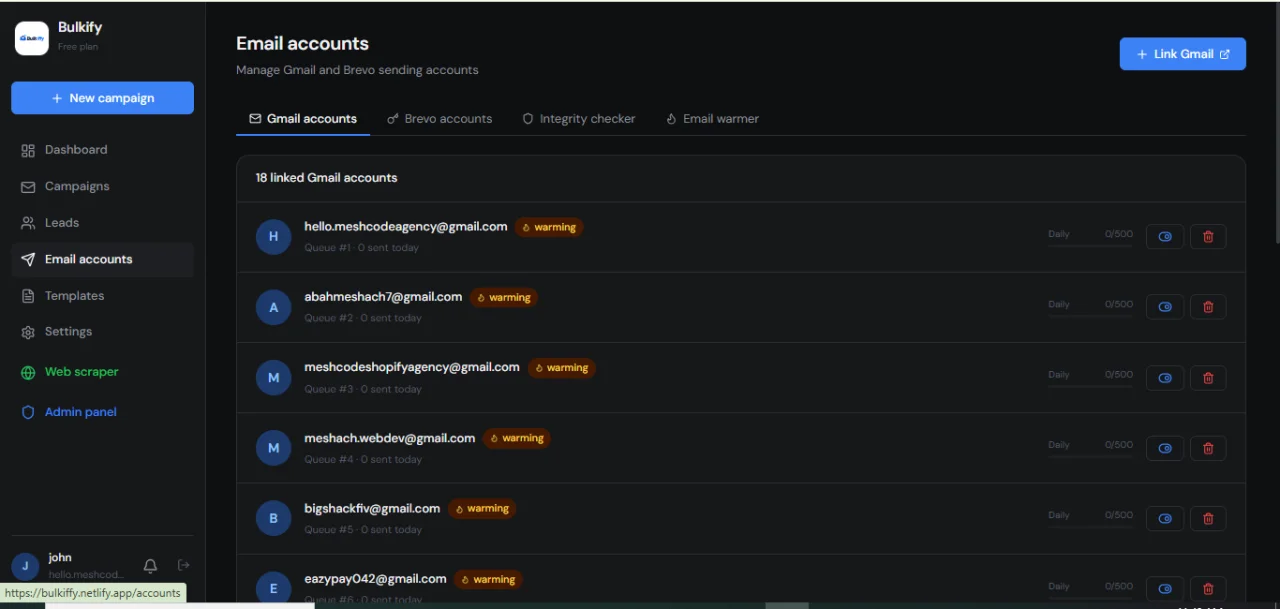
Task: Click the logout icon beside john
Action: pyautogui.click(x=183, y=565)
